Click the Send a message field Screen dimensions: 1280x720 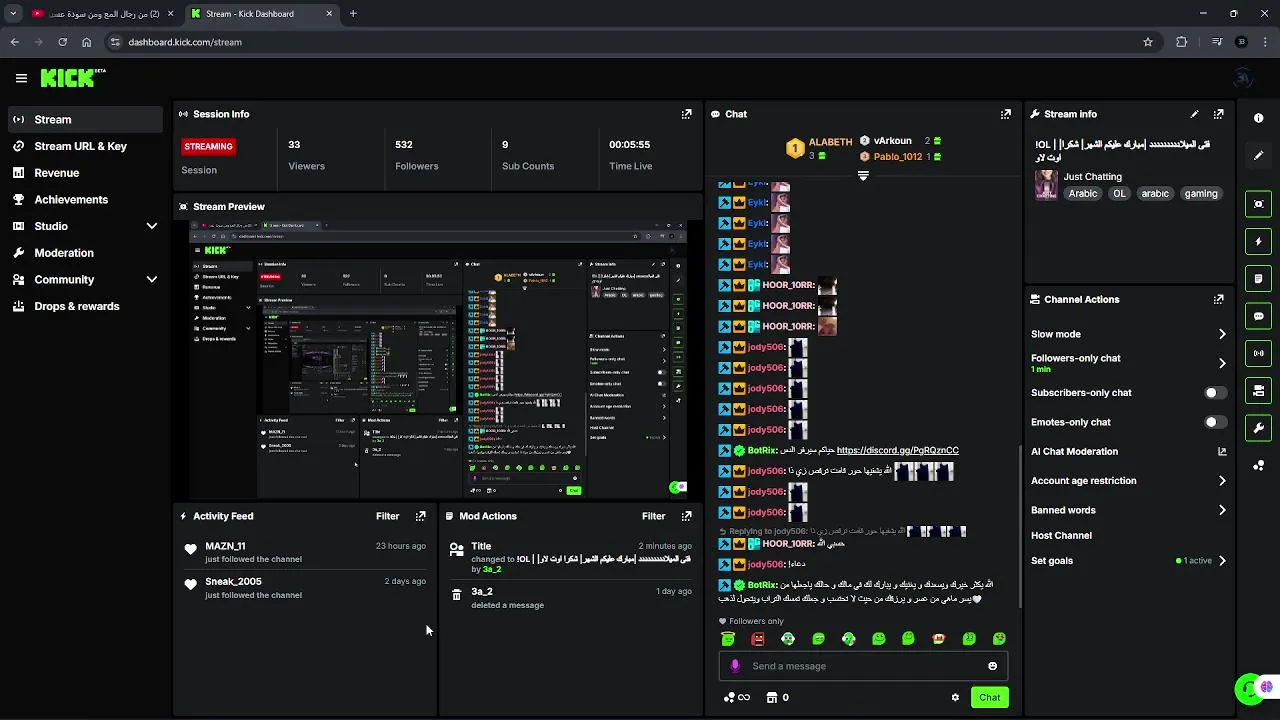(x=865, y=666)
